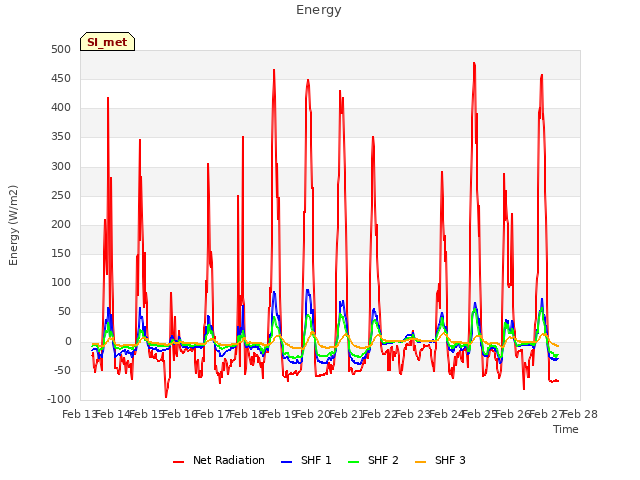Click the 400 y-axis tick label

61,108
